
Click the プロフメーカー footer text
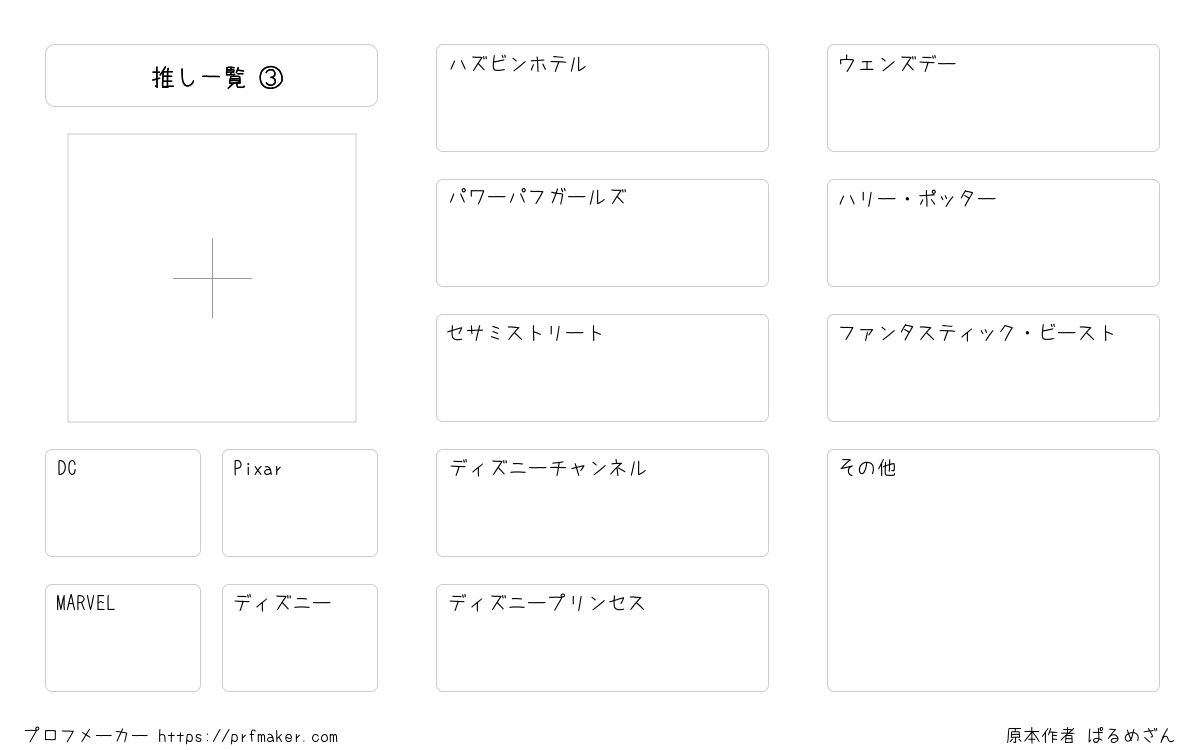coord(86,736)
